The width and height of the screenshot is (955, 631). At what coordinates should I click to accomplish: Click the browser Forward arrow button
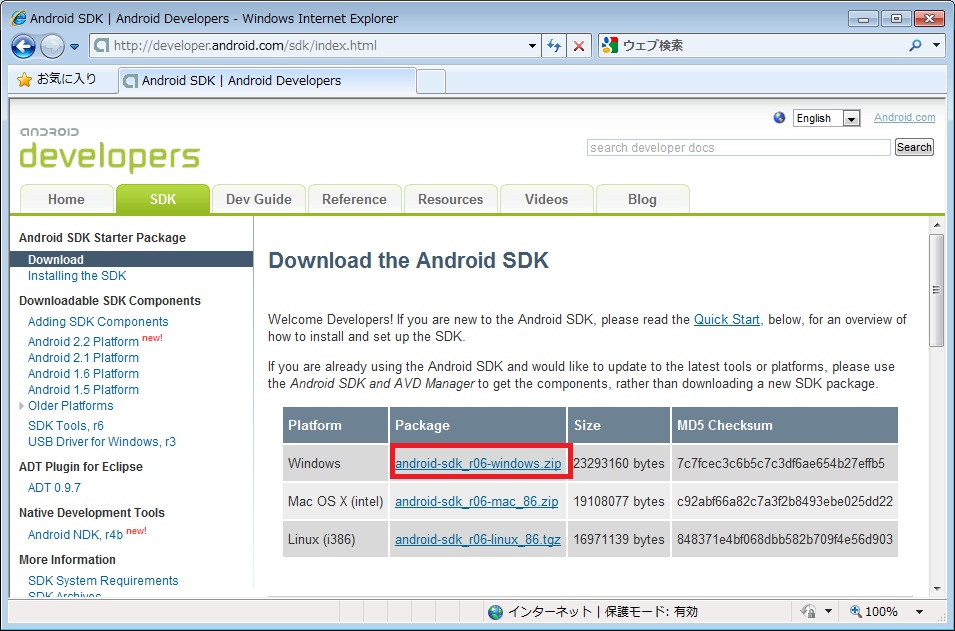tap(52, 46)
